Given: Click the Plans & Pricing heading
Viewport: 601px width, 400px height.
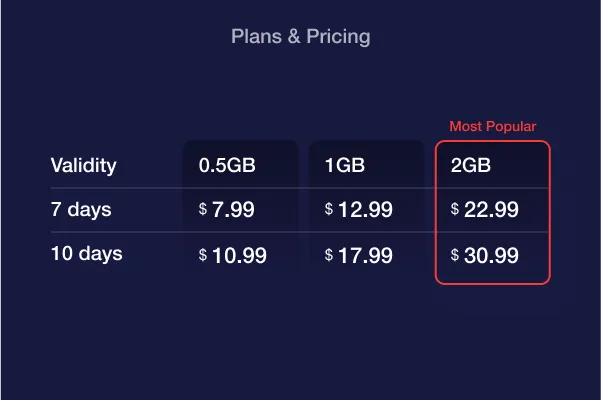Looking at the screenshot, I should click(x=300, y=37).
